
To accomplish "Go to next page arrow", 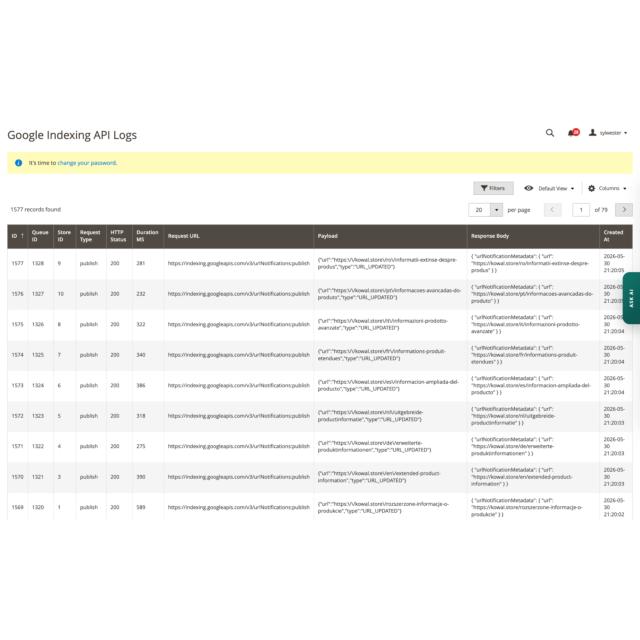I will point(624,210).
